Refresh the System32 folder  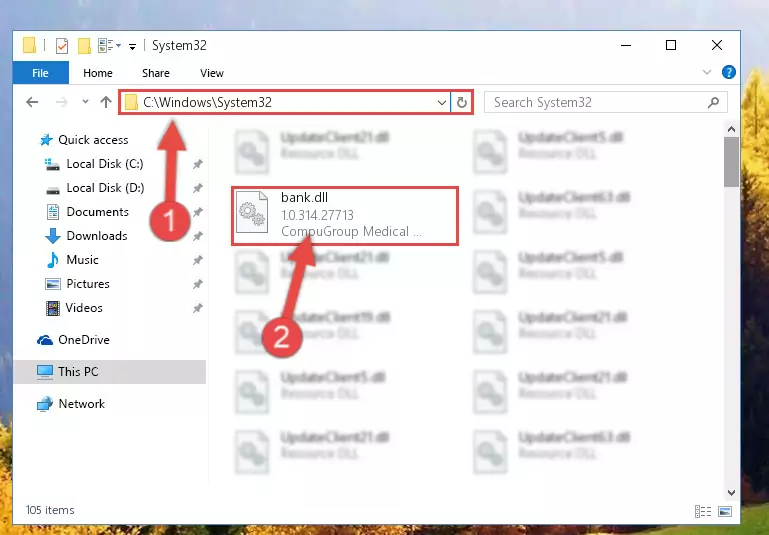coord(461,102)
